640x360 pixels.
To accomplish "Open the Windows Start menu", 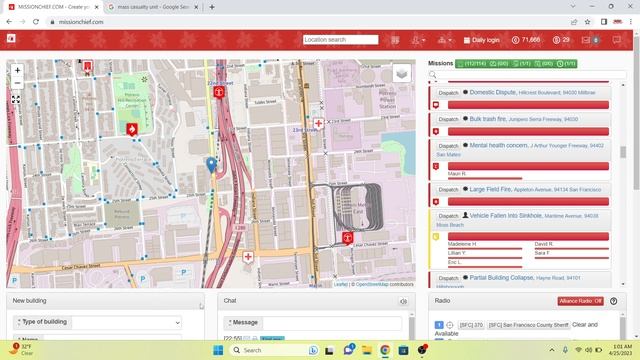I will point(218,350).
